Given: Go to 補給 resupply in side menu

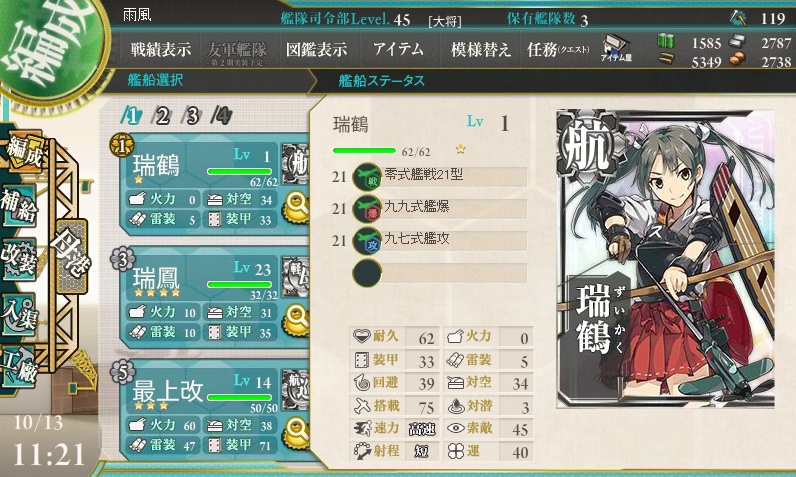Looking at the screenshot, I should click(19, 206).
